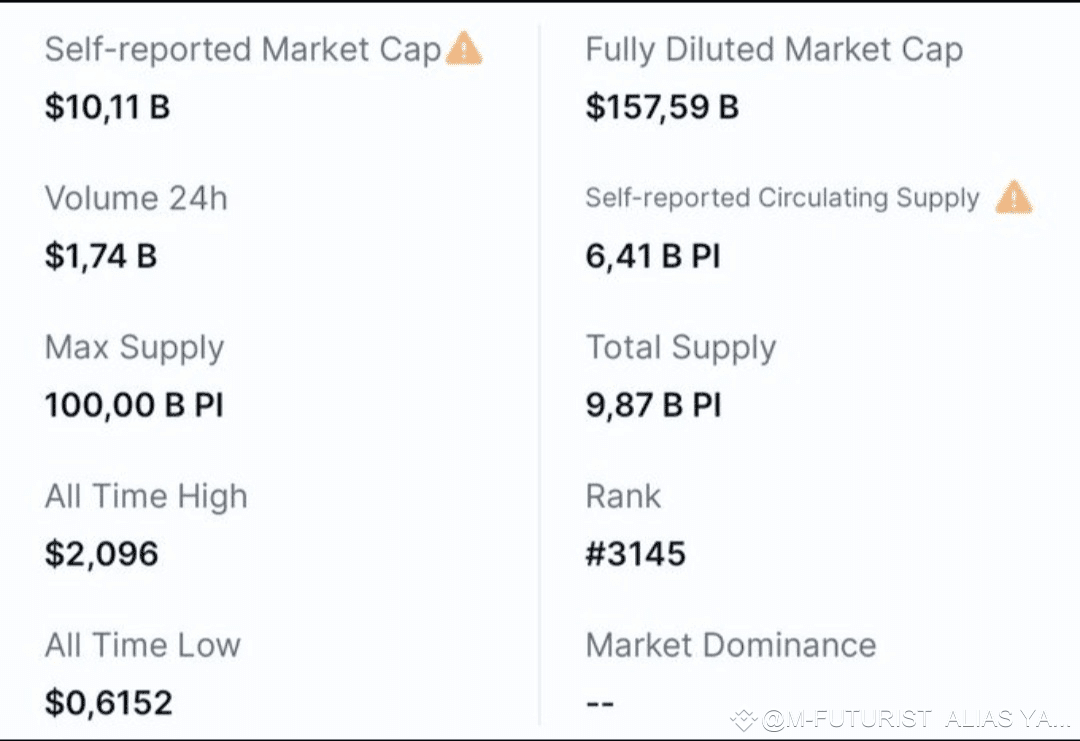Image resolution: width=1080 pixels, height=741 pixels.
Task: Click the Self-reported Market Cap label
Action: [x=242, y=49]
